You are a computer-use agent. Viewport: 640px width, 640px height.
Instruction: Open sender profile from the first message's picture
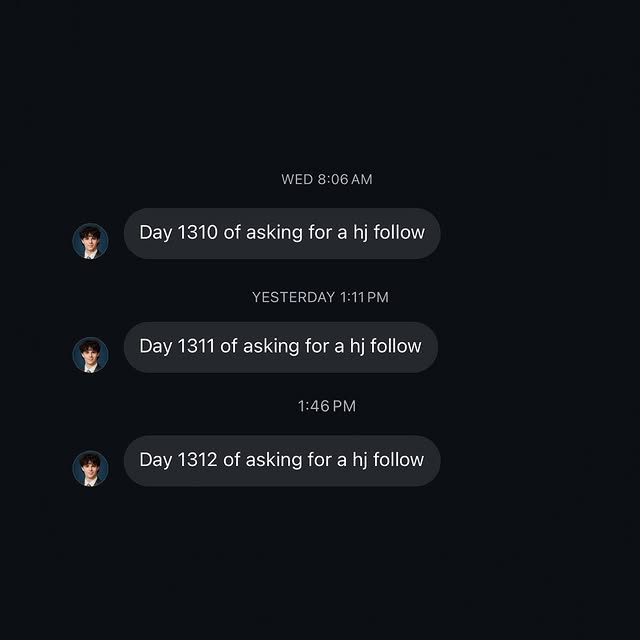click(90, 241)
